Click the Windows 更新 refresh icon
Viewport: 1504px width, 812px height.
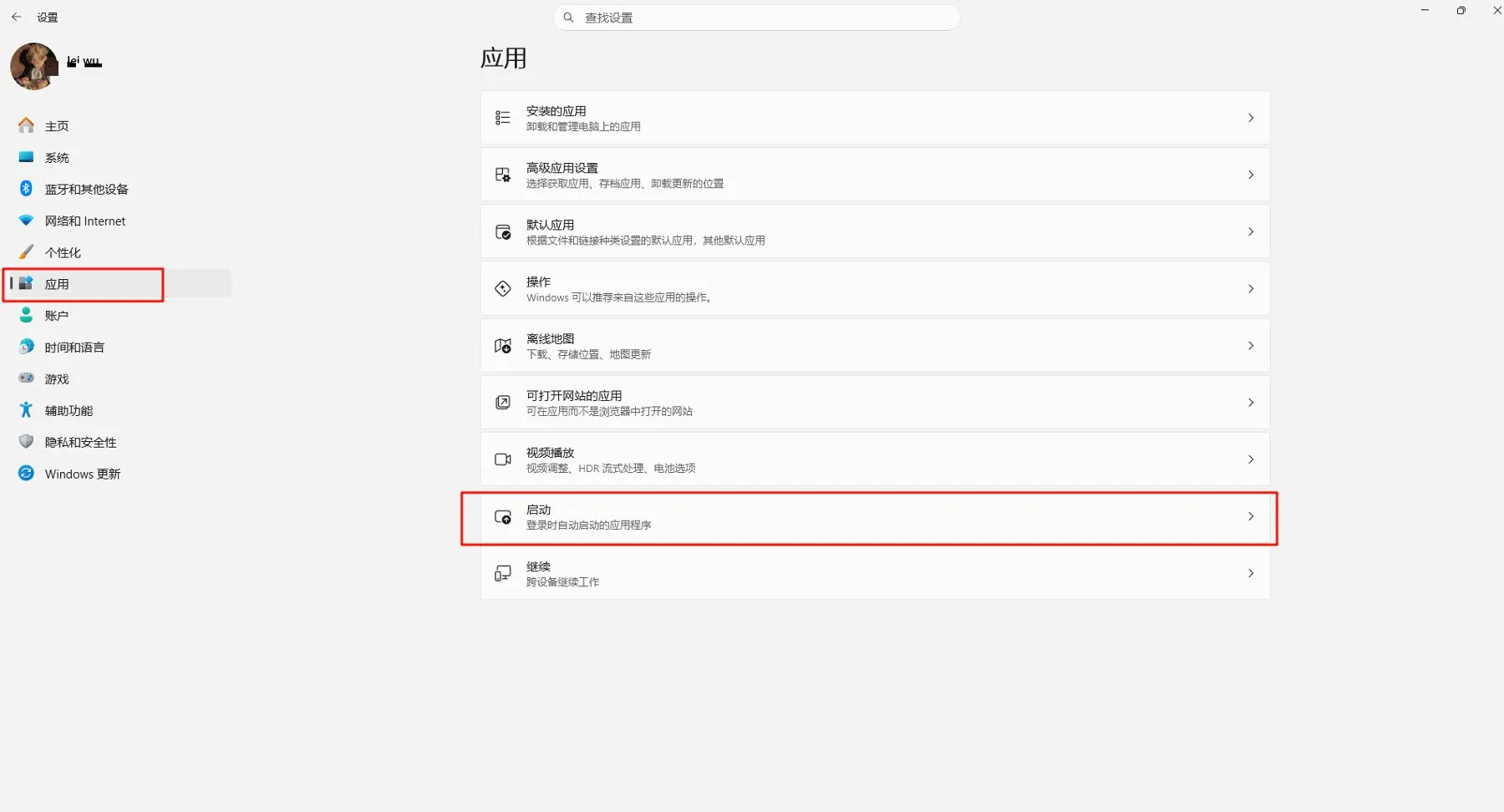(27, 473)
